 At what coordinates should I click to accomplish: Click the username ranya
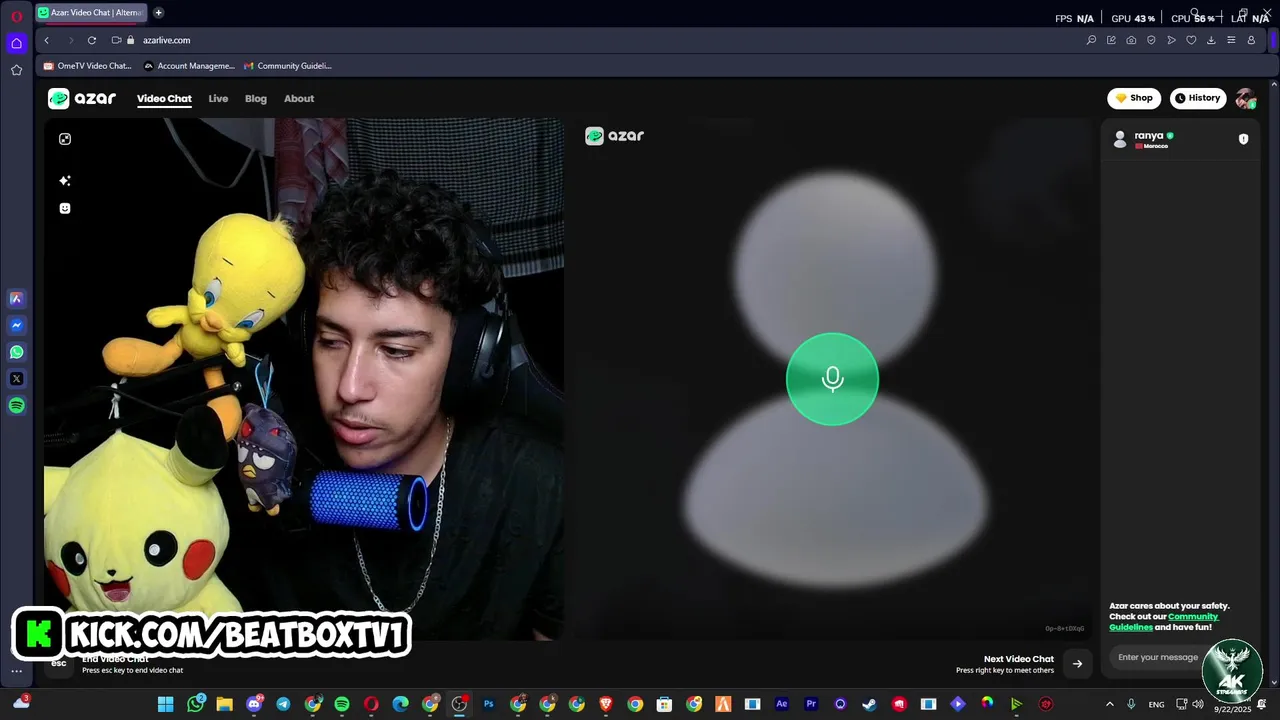(1149, 135)
